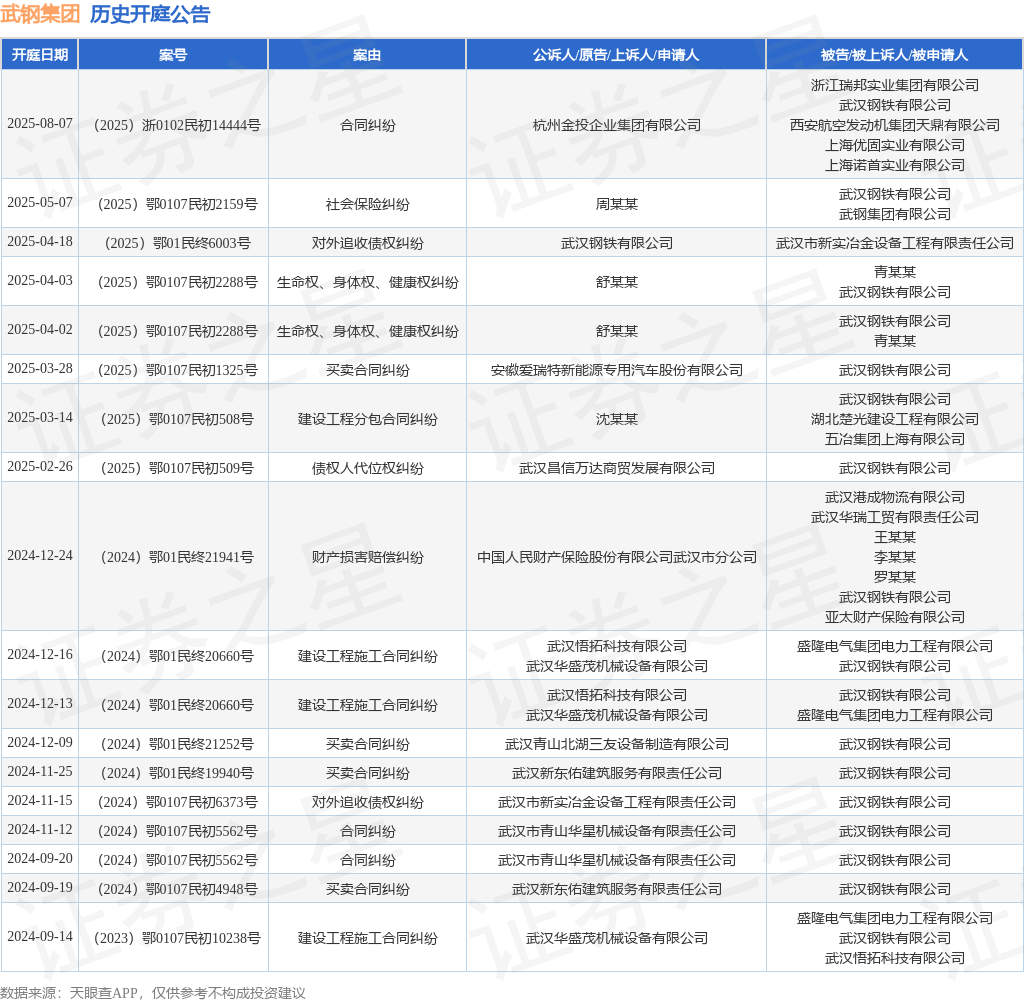This screenshot has width=1024, height=1002.
Task: Click the date '2024-12-24'
Action: pyautogui.click(x=40, y=556)
